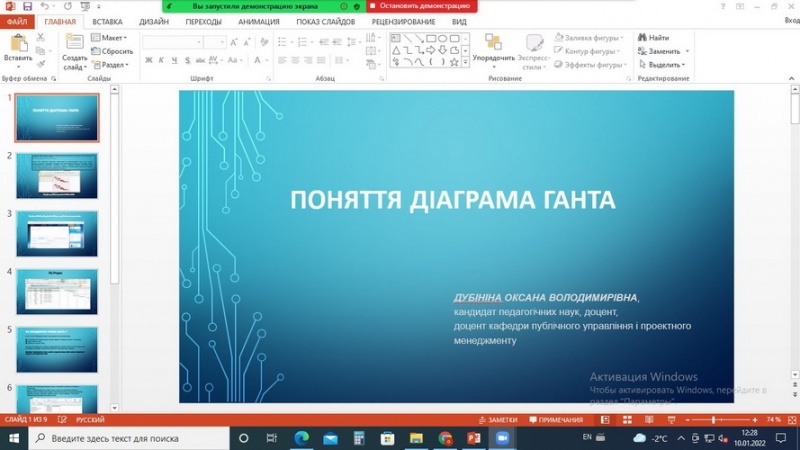Click the Упорядочить arrange icon
Viewport: 800px width, 450px height.
point(493,42)
